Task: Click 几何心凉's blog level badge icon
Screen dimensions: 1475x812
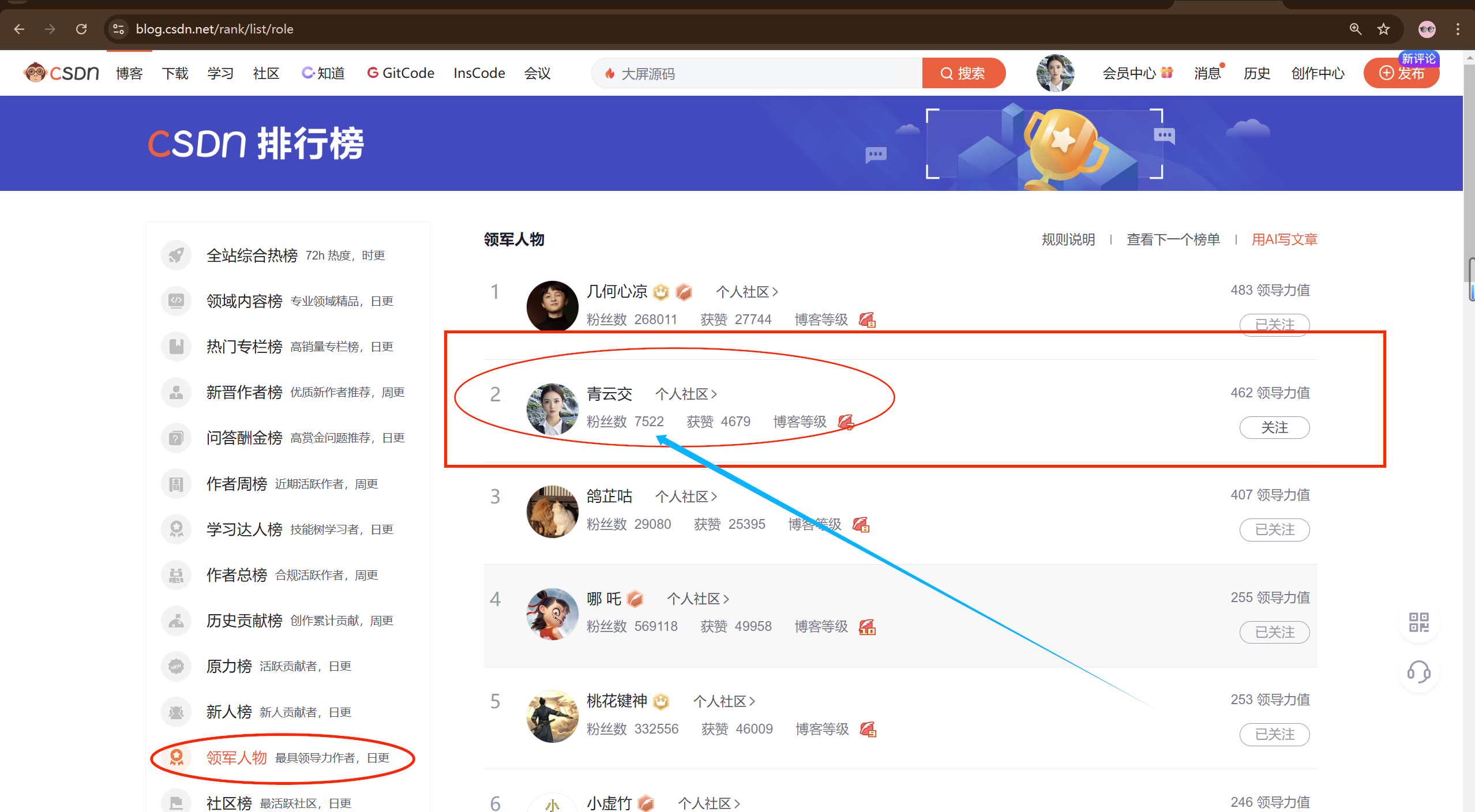Action: click(x=867, y=319)
